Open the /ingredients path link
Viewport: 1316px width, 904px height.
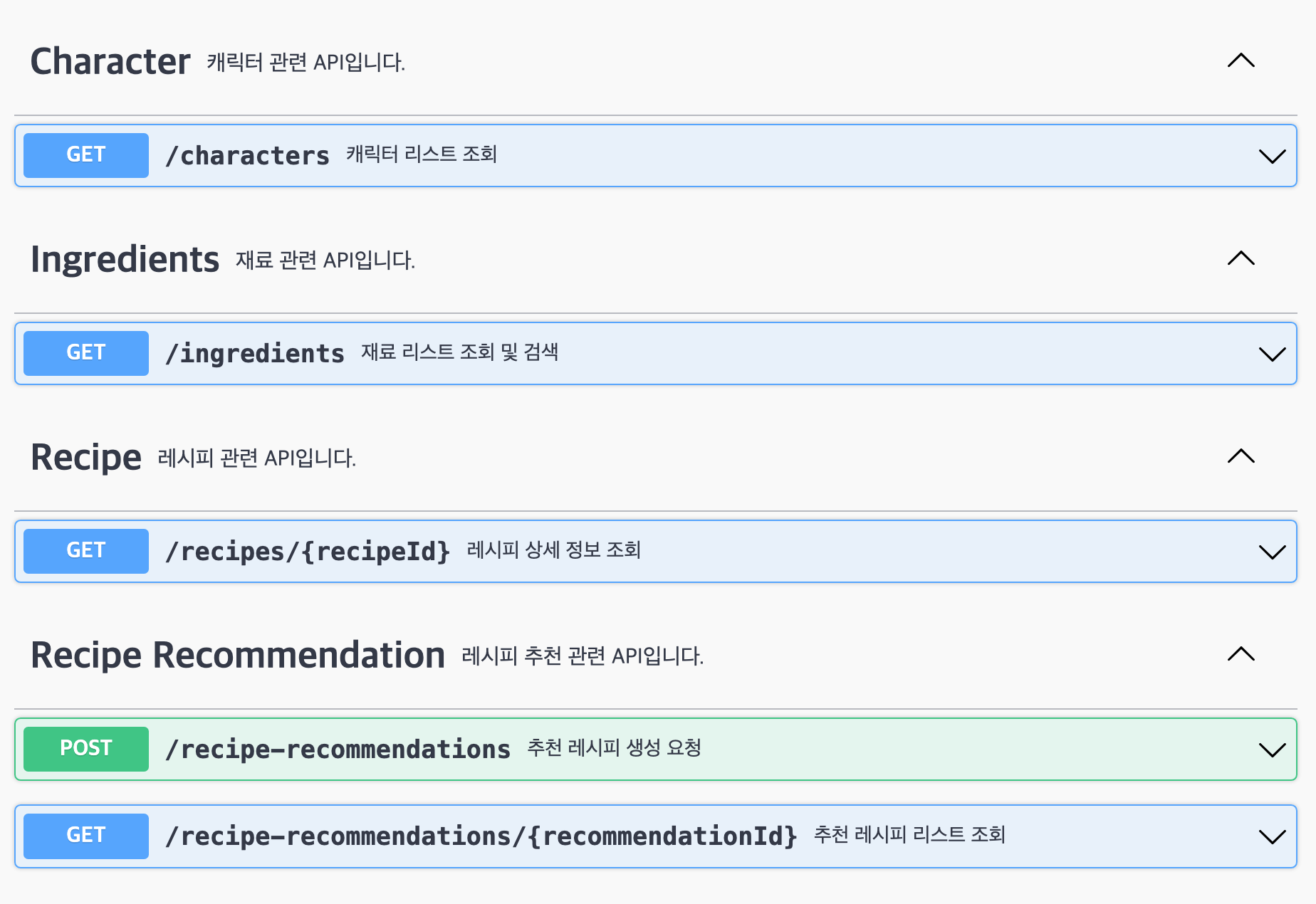[255, 353]
